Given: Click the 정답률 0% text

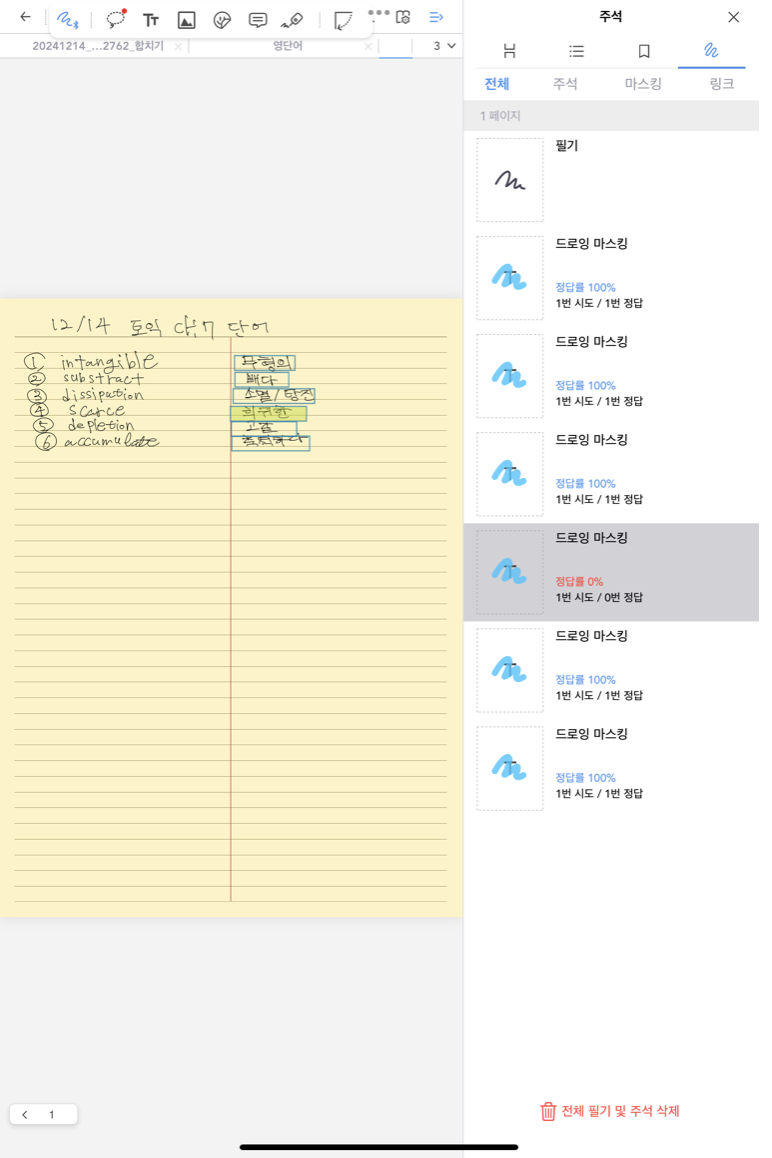Looking at the screenshot, I should (x=579, y=581).
